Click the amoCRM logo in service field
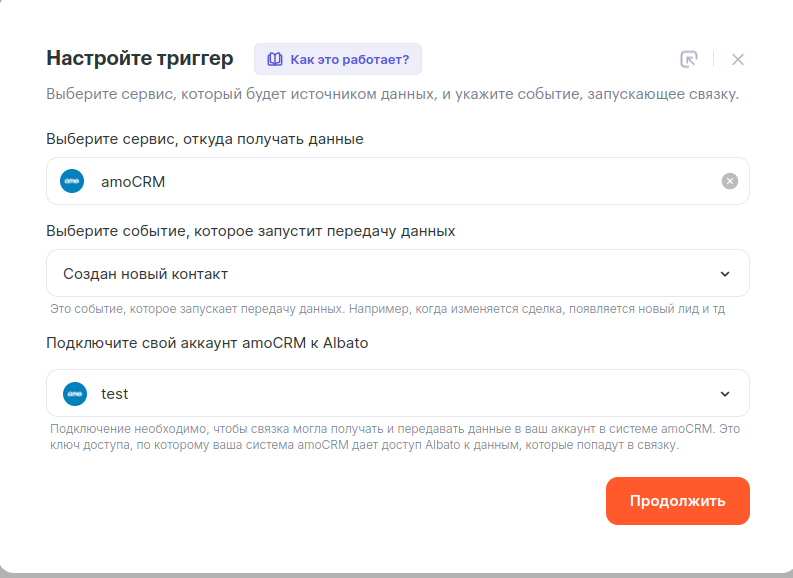 click(72, 181)
